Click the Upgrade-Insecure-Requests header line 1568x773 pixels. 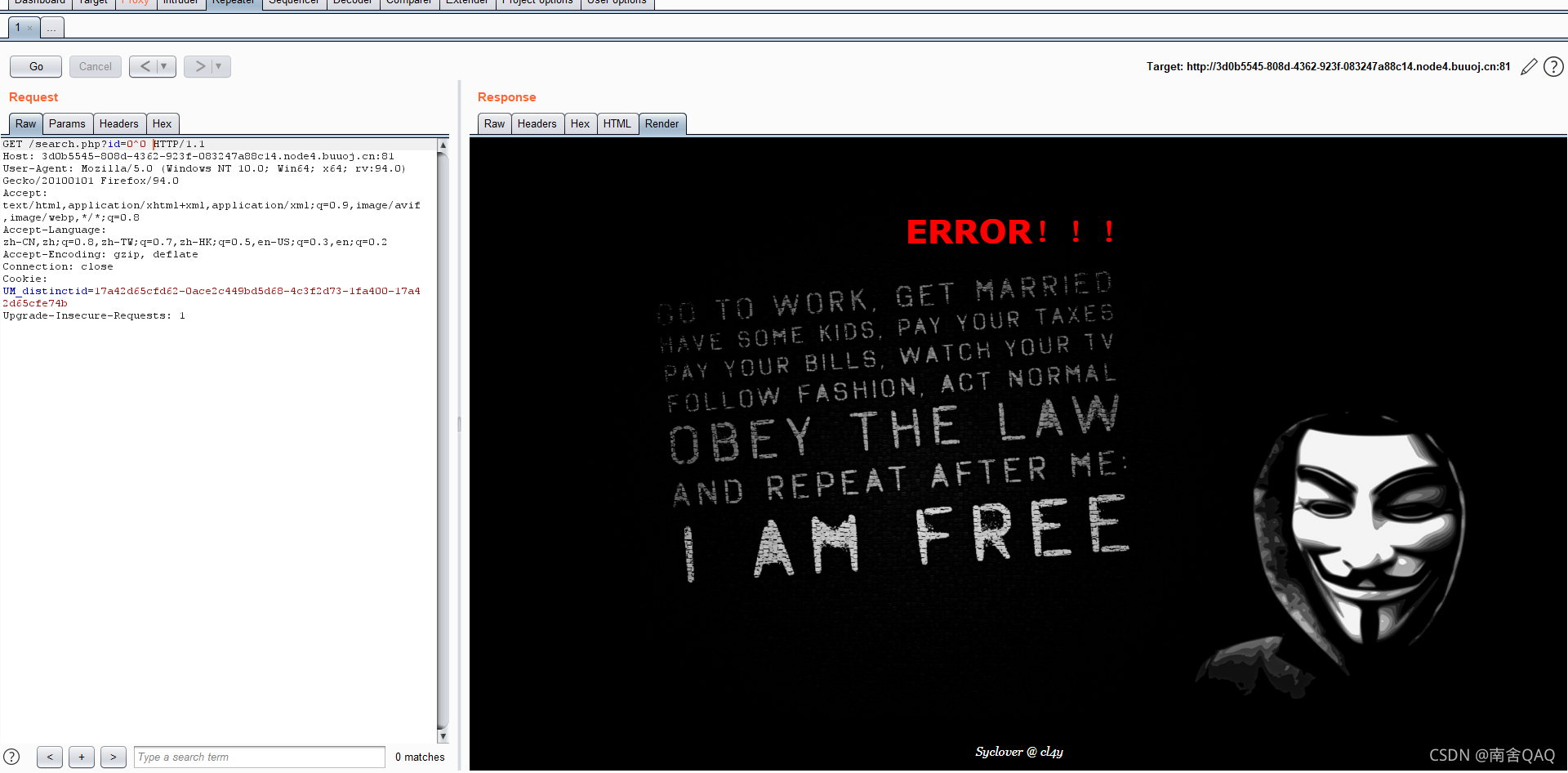point(94,315)
